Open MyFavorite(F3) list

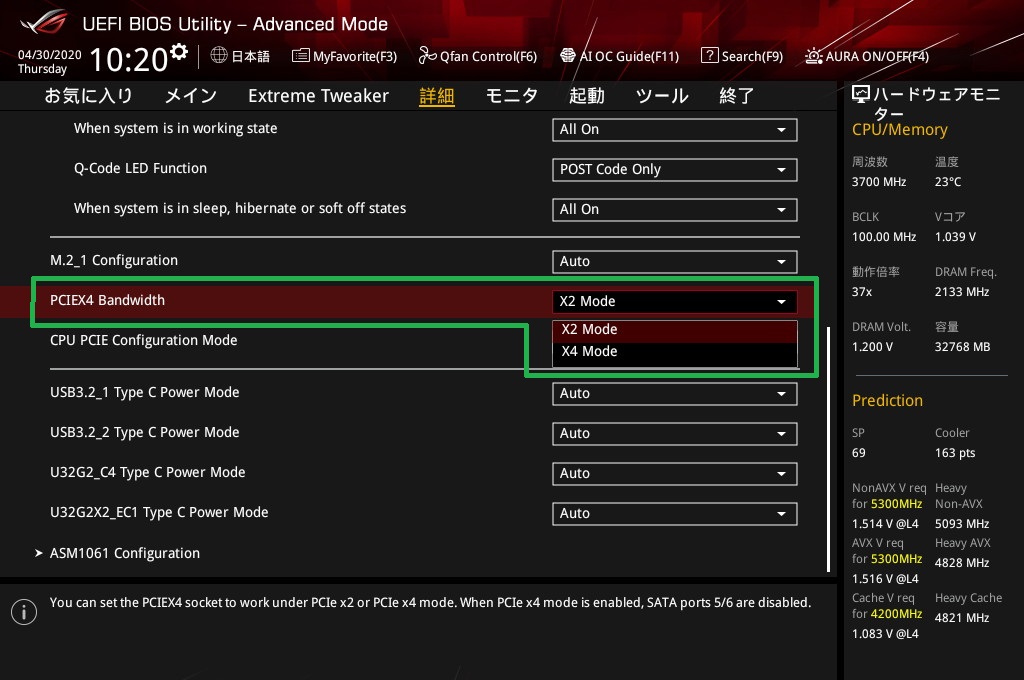[x=344, y=56]
